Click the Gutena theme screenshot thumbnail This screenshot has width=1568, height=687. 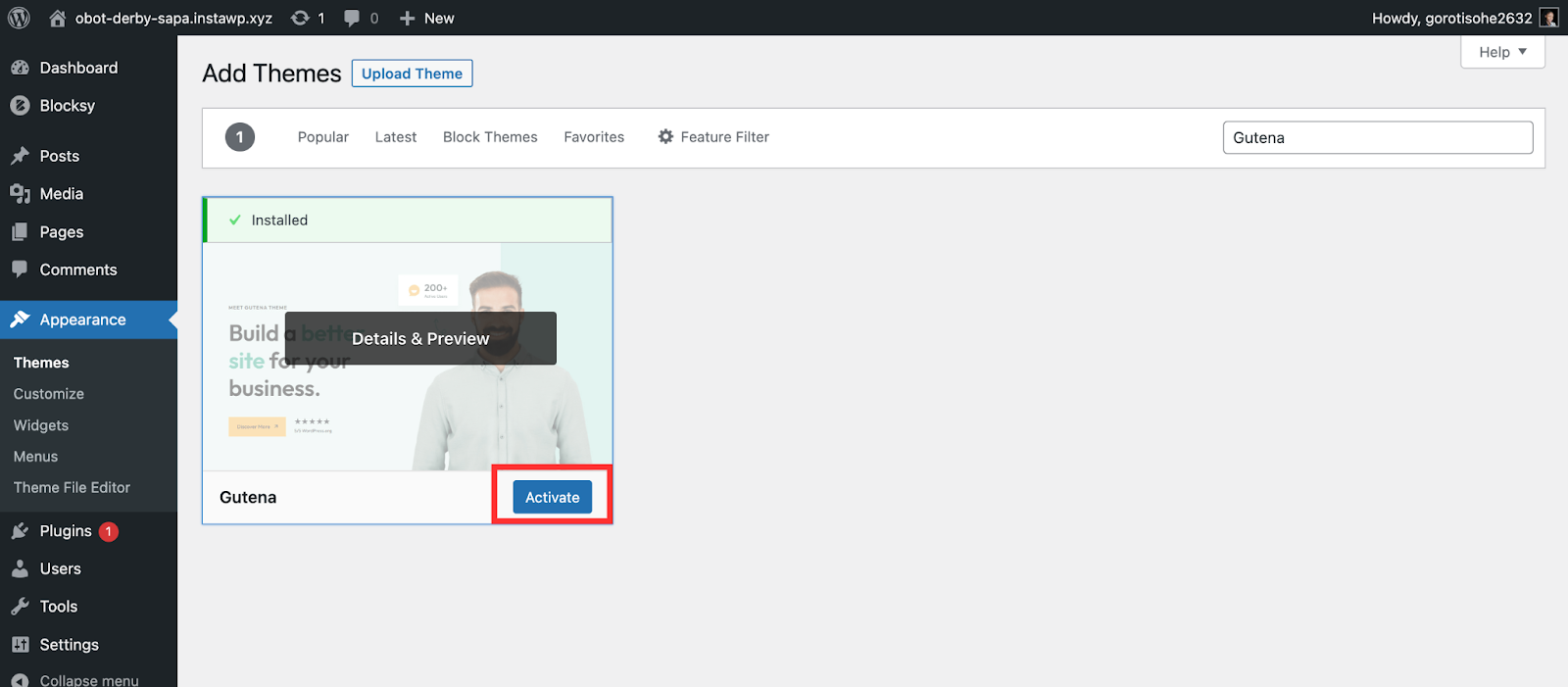[x=408, y=357]
